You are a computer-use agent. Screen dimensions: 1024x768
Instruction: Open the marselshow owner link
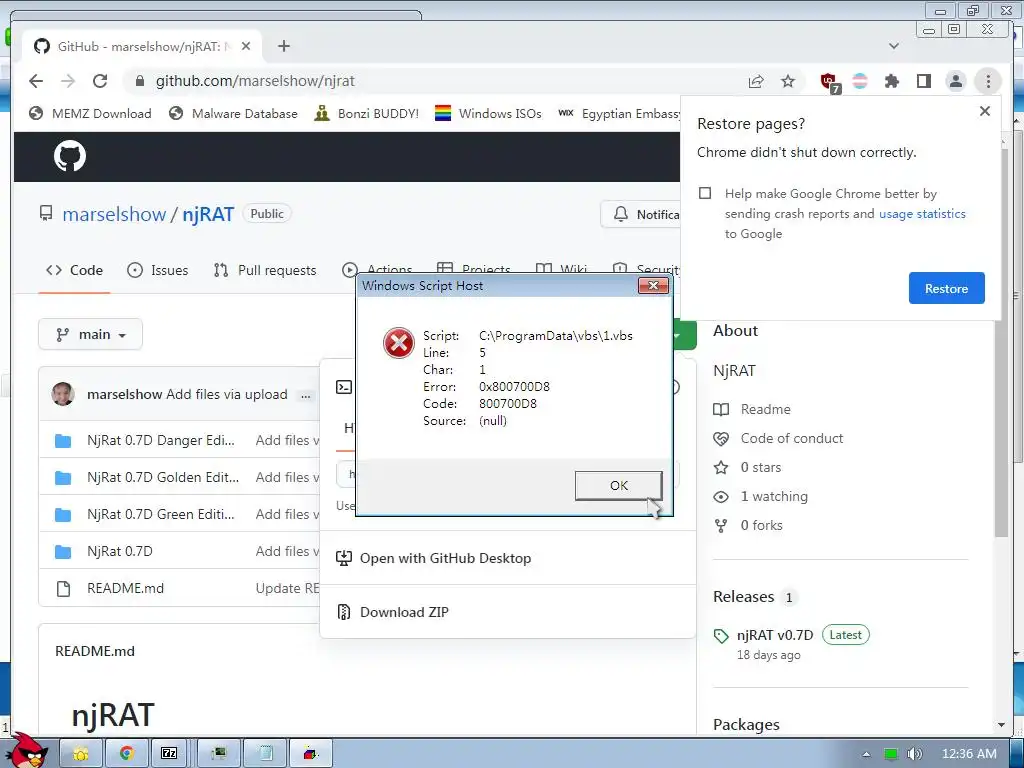coord(114,214)
